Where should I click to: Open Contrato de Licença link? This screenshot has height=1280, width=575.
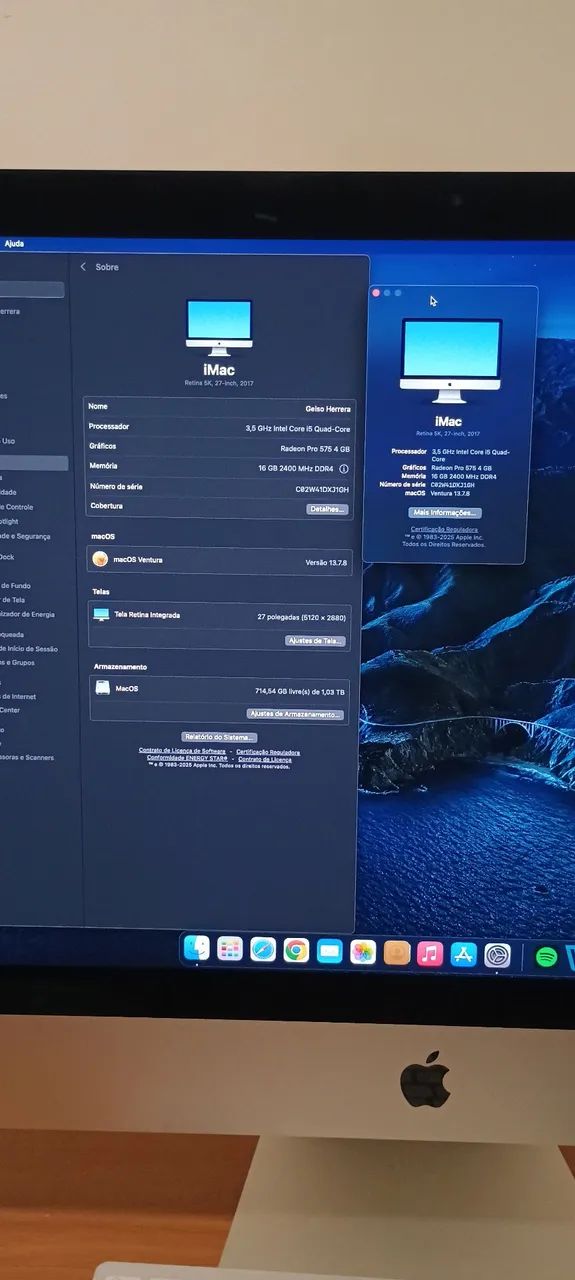point(265,760)
